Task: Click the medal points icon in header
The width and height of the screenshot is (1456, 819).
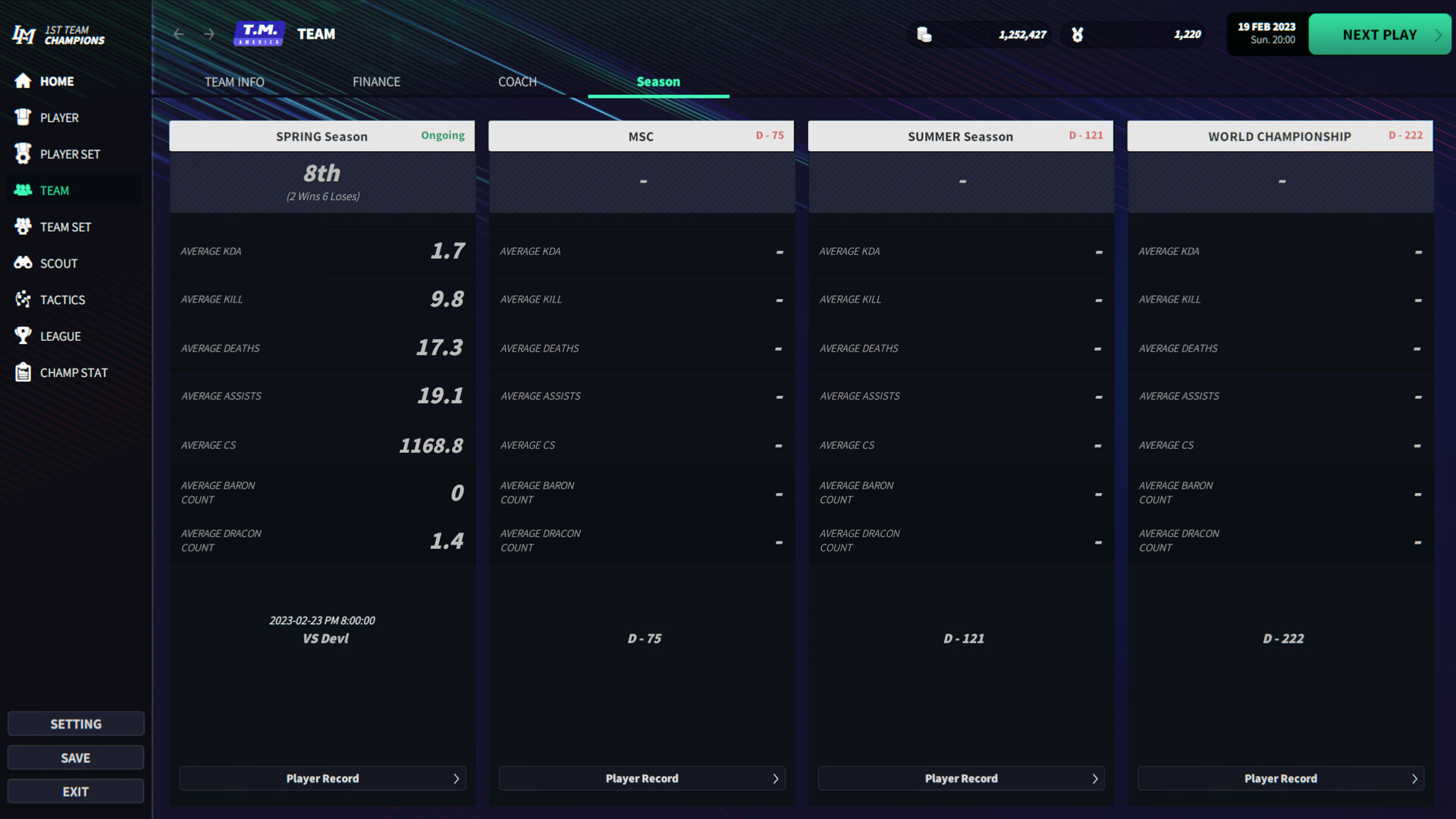Action: tap(1077, 35)
